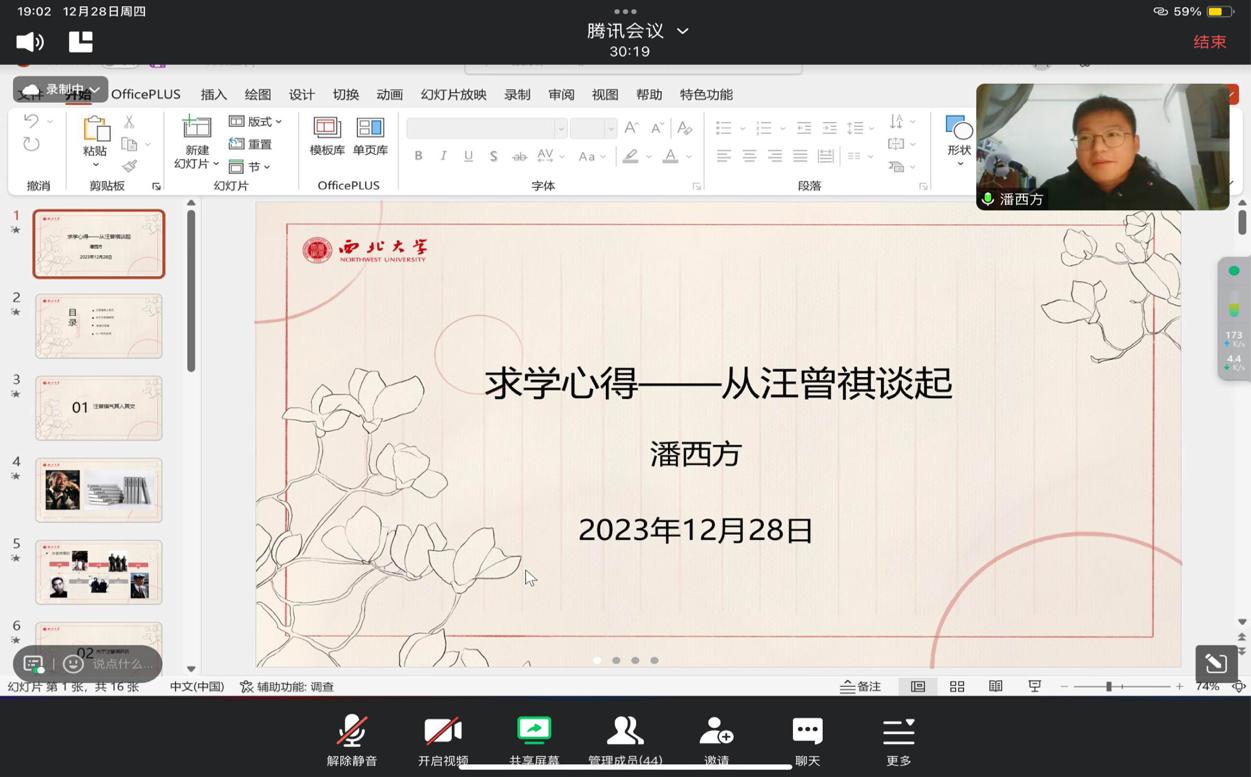Open the Chat (聊天) icon
The width and height of the screenshot is (1251, 777).
[807, 731]
